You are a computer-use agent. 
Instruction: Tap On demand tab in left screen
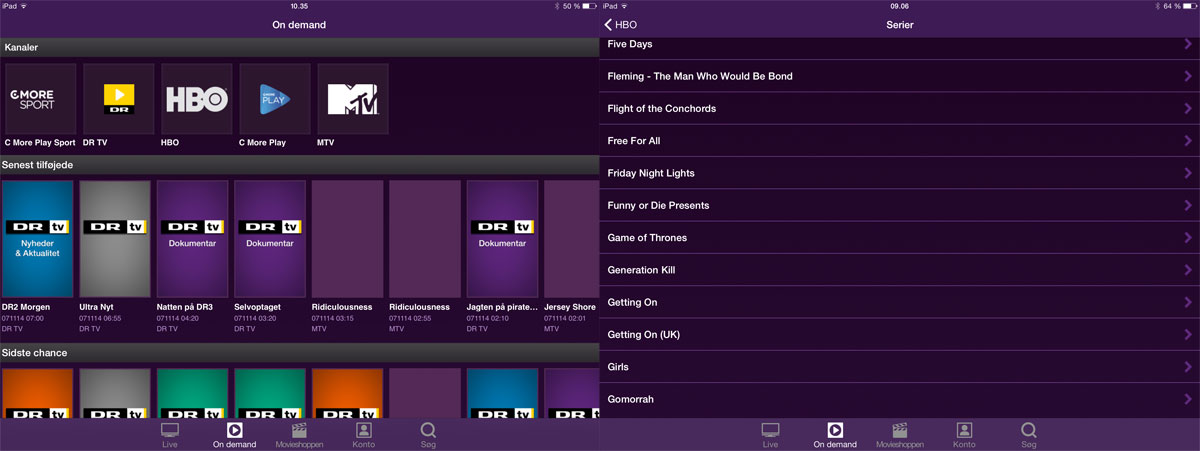pos(234,435)
